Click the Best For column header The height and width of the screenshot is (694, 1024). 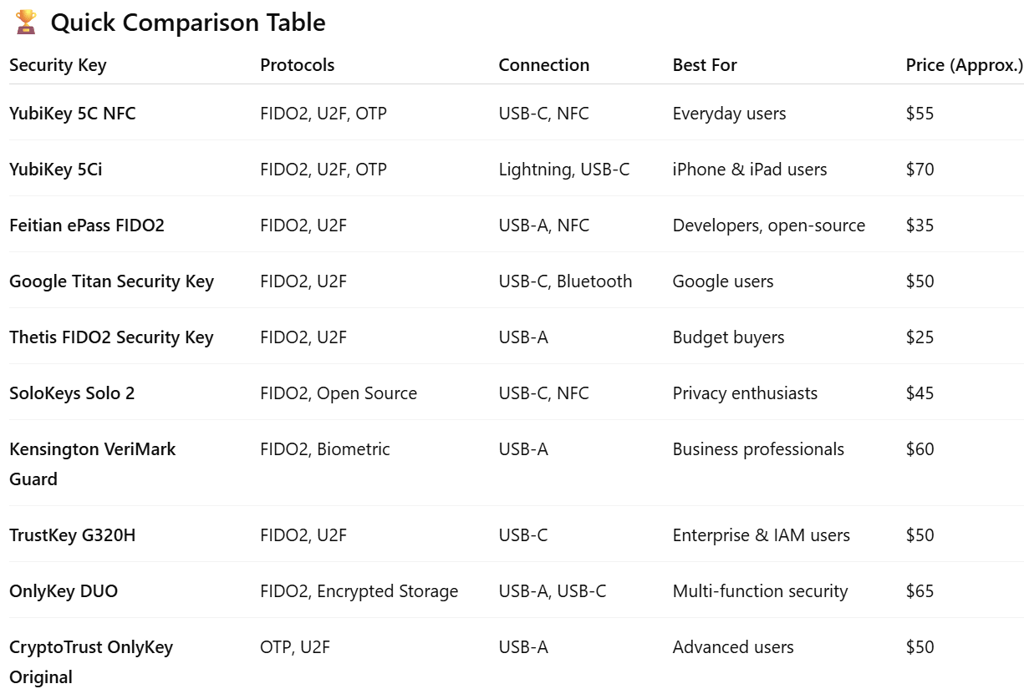[704, 65]
